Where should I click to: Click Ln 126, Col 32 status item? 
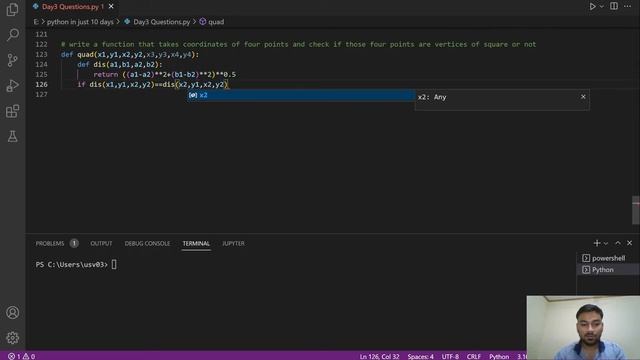pyautogui.click(x=379, y=356)
